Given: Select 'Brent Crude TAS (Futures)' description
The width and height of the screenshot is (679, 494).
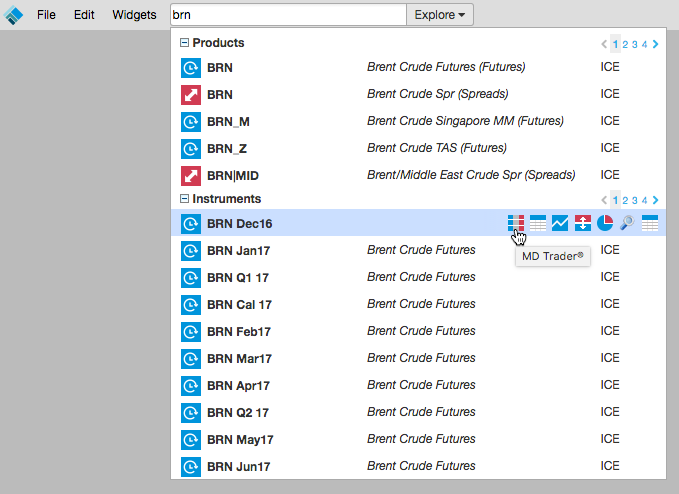Looking at the screenshot, I should point(436,148).
